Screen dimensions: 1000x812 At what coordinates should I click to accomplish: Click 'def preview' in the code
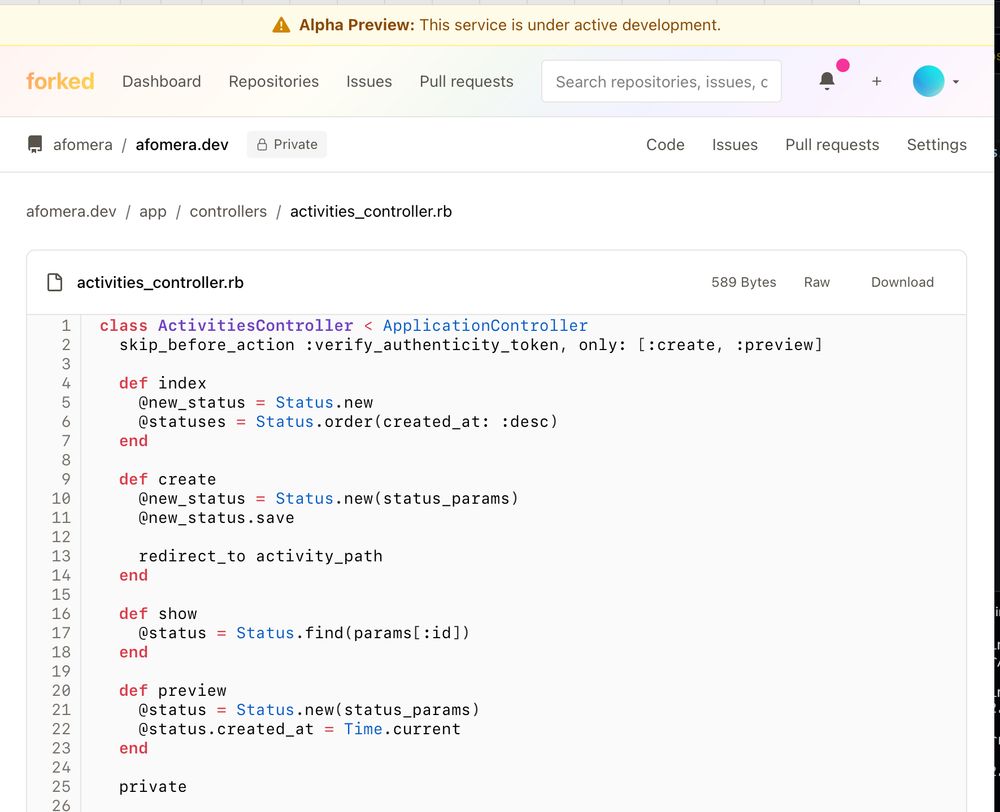coord(173,690)
